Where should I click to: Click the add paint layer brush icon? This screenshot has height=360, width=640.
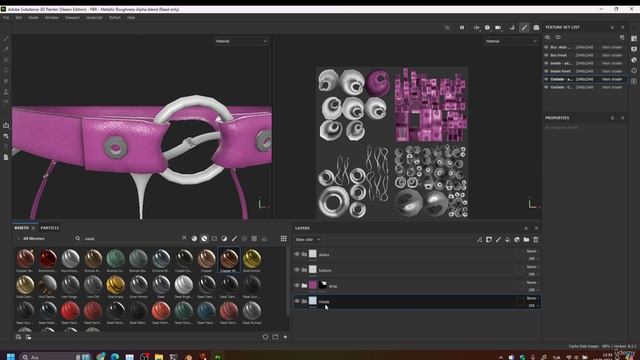point(498,240)
